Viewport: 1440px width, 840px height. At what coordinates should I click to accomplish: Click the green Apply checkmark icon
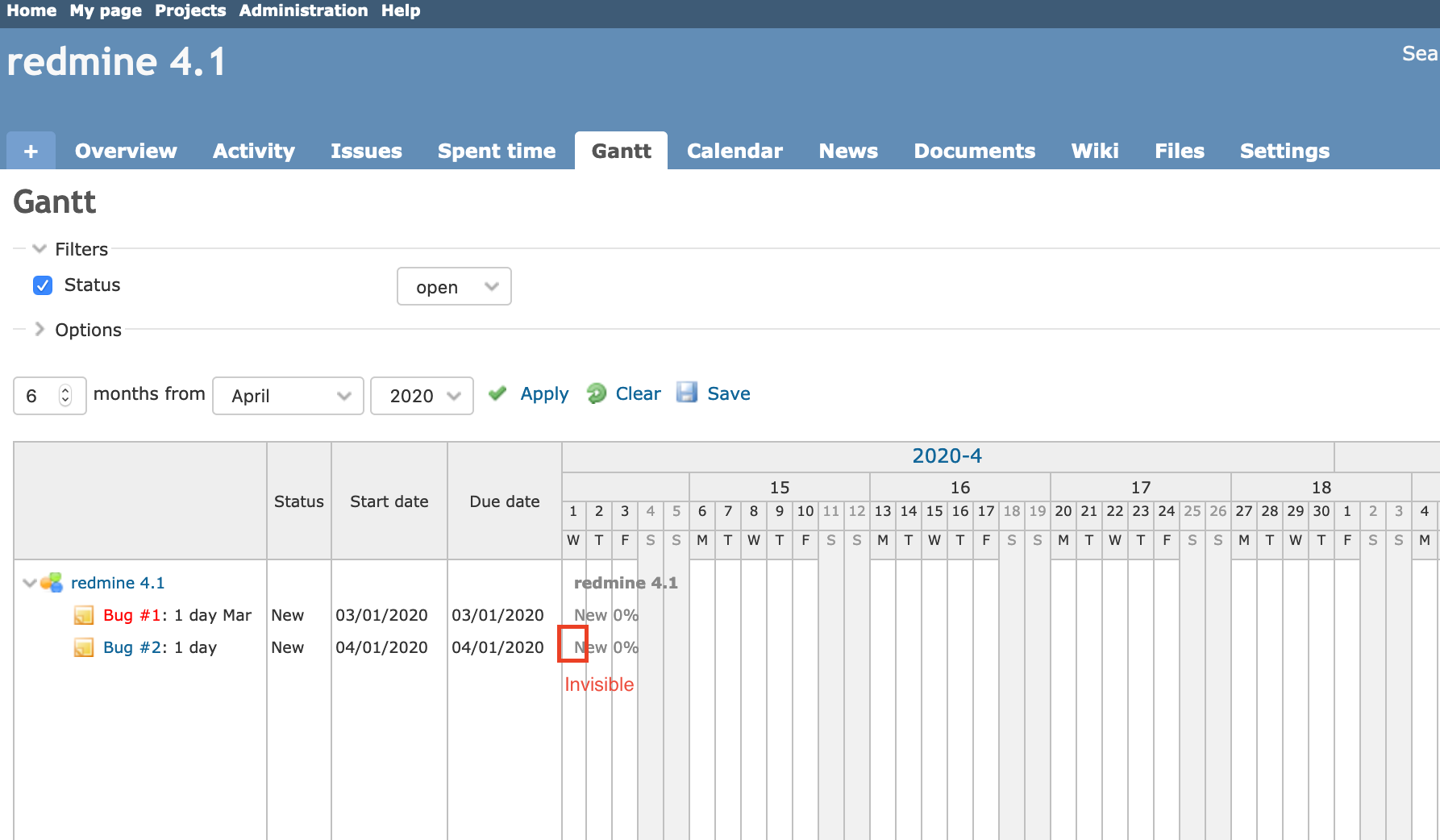tap(497, 393)
